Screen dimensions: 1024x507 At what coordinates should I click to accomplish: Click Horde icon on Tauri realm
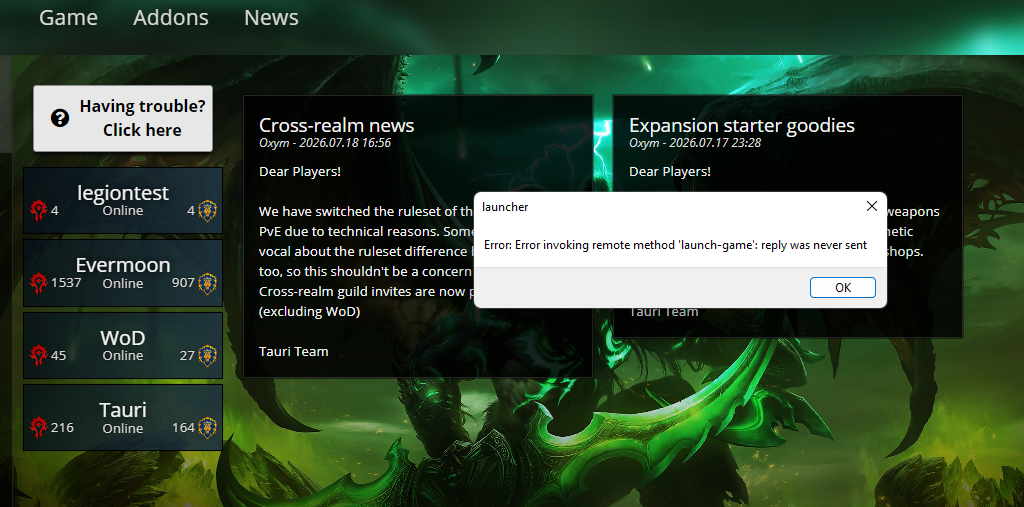[x=39, y=428]
